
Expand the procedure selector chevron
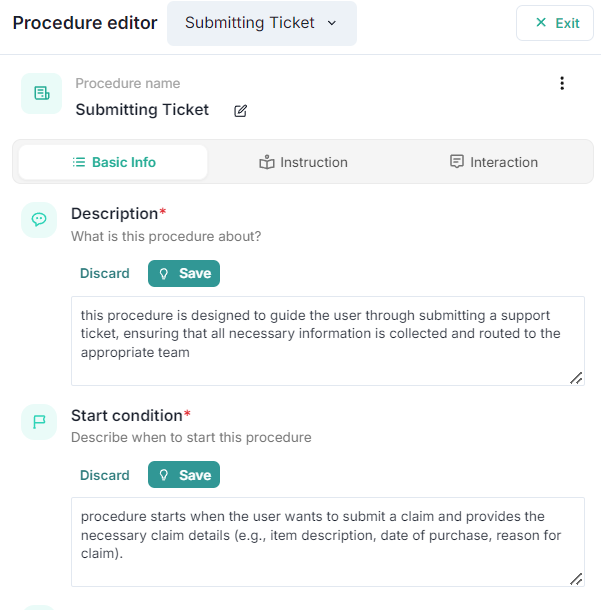coord(332,23)
